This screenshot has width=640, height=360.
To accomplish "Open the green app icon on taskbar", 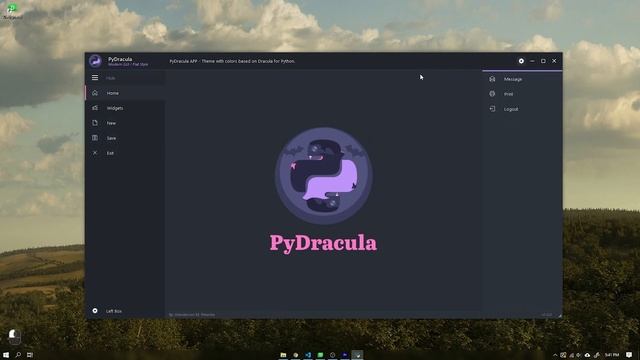I will click(x=320, y=355).
